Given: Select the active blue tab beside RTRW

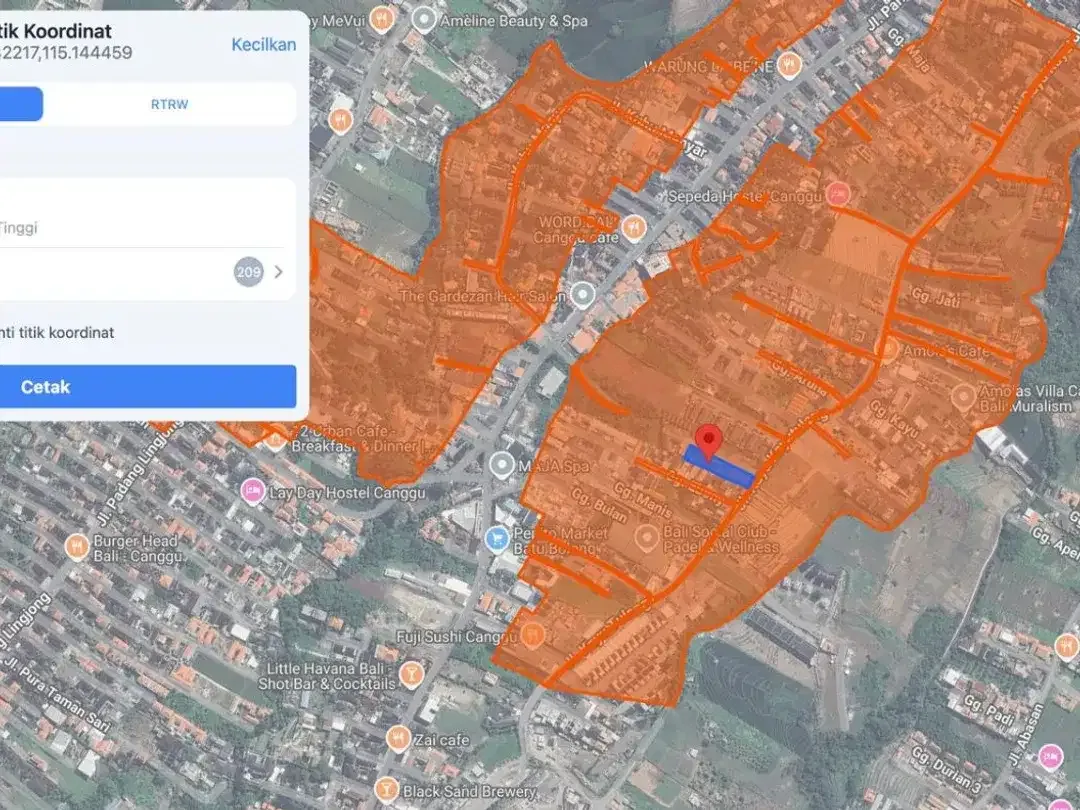Looking at the screenshot, I should 21,104.
